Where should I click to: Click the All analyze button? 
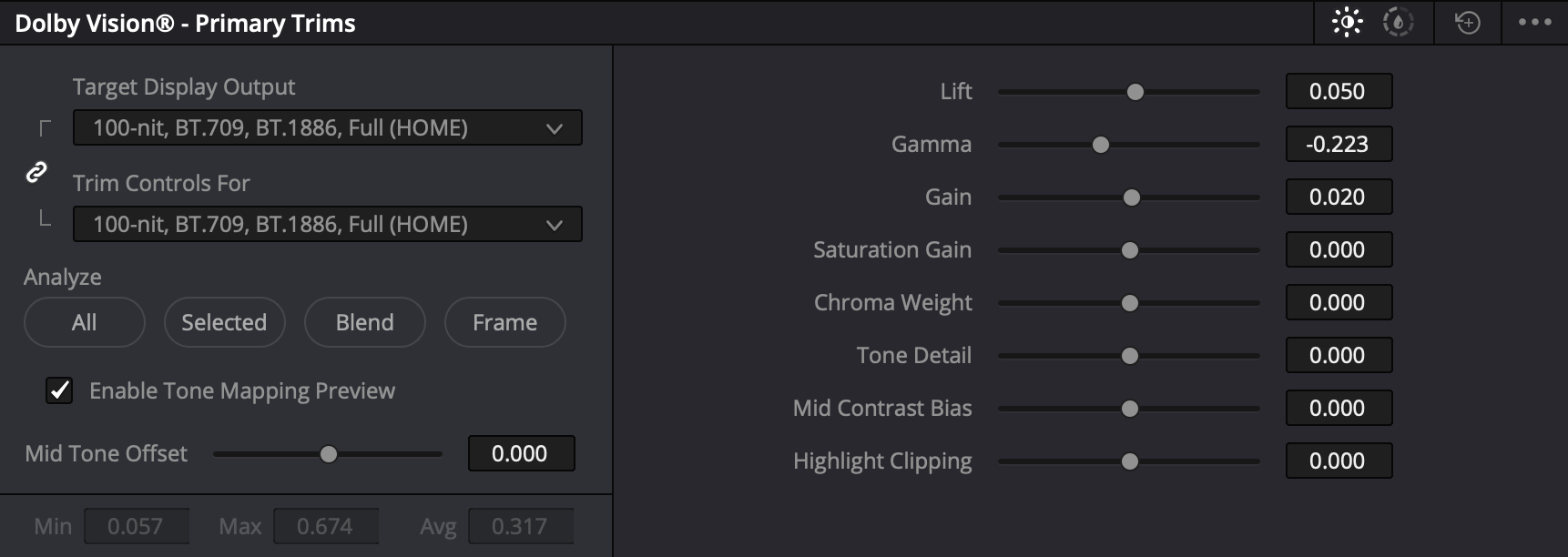(x=84, y=322)
